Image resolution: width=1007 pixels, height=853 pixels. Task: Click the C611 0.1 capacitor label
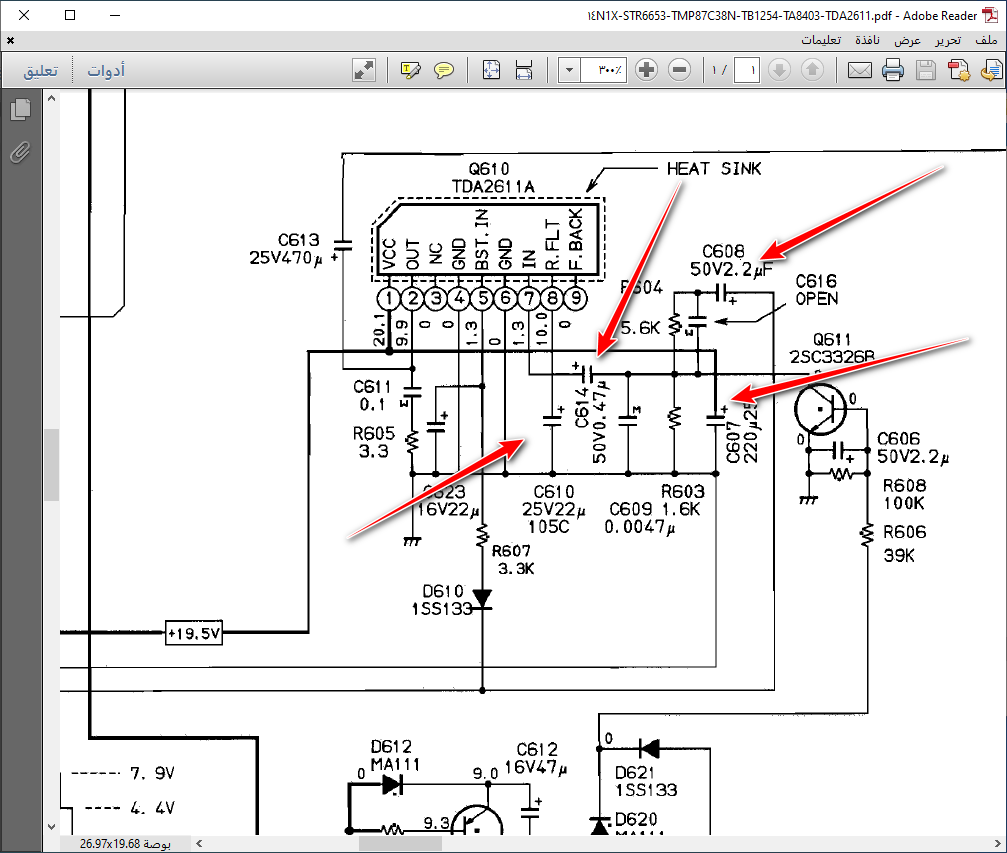pos(372,396)
